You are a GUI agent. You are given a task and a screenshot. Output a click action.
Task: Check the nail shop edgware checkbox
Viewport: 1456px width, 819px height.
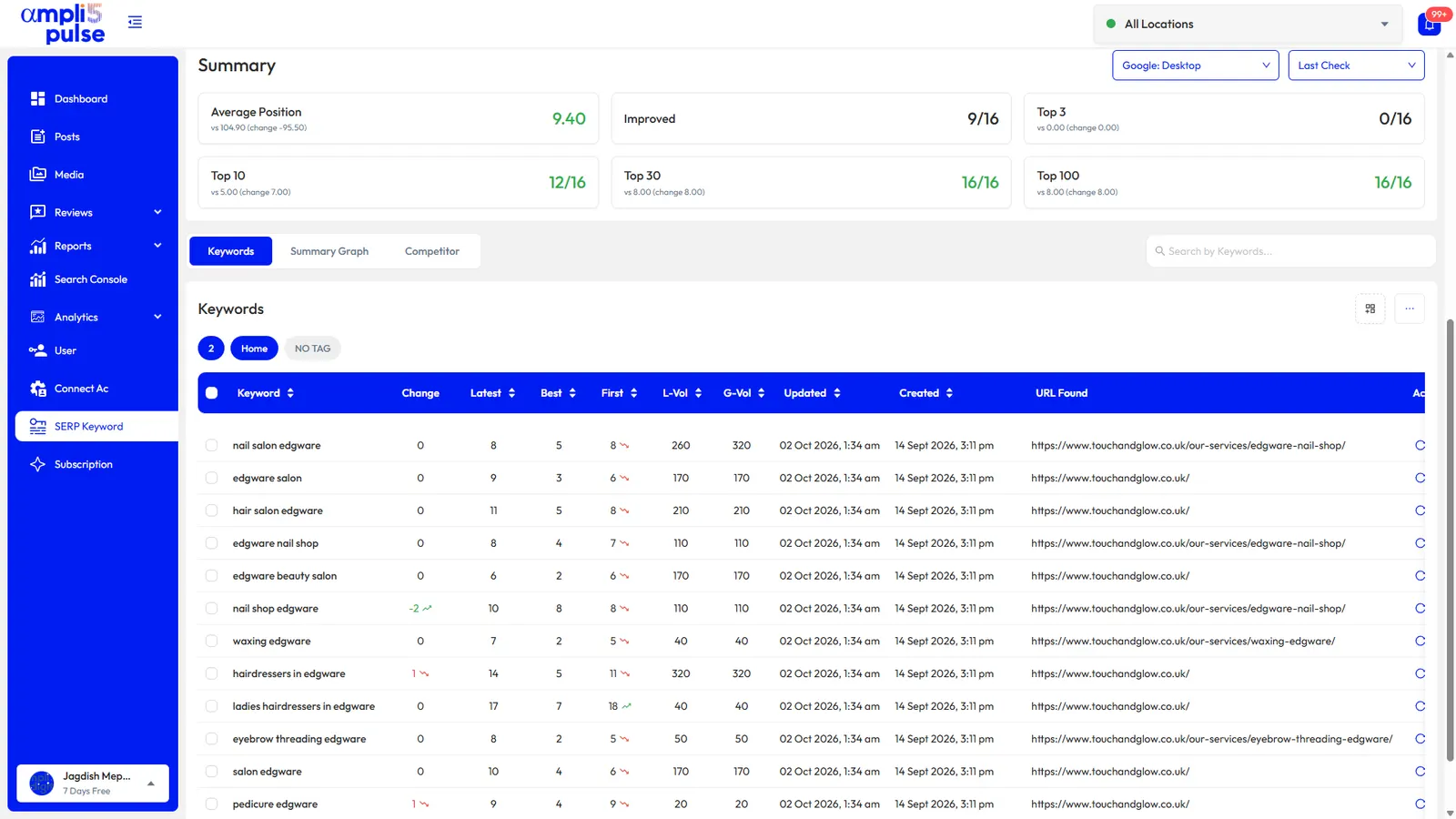211,609
